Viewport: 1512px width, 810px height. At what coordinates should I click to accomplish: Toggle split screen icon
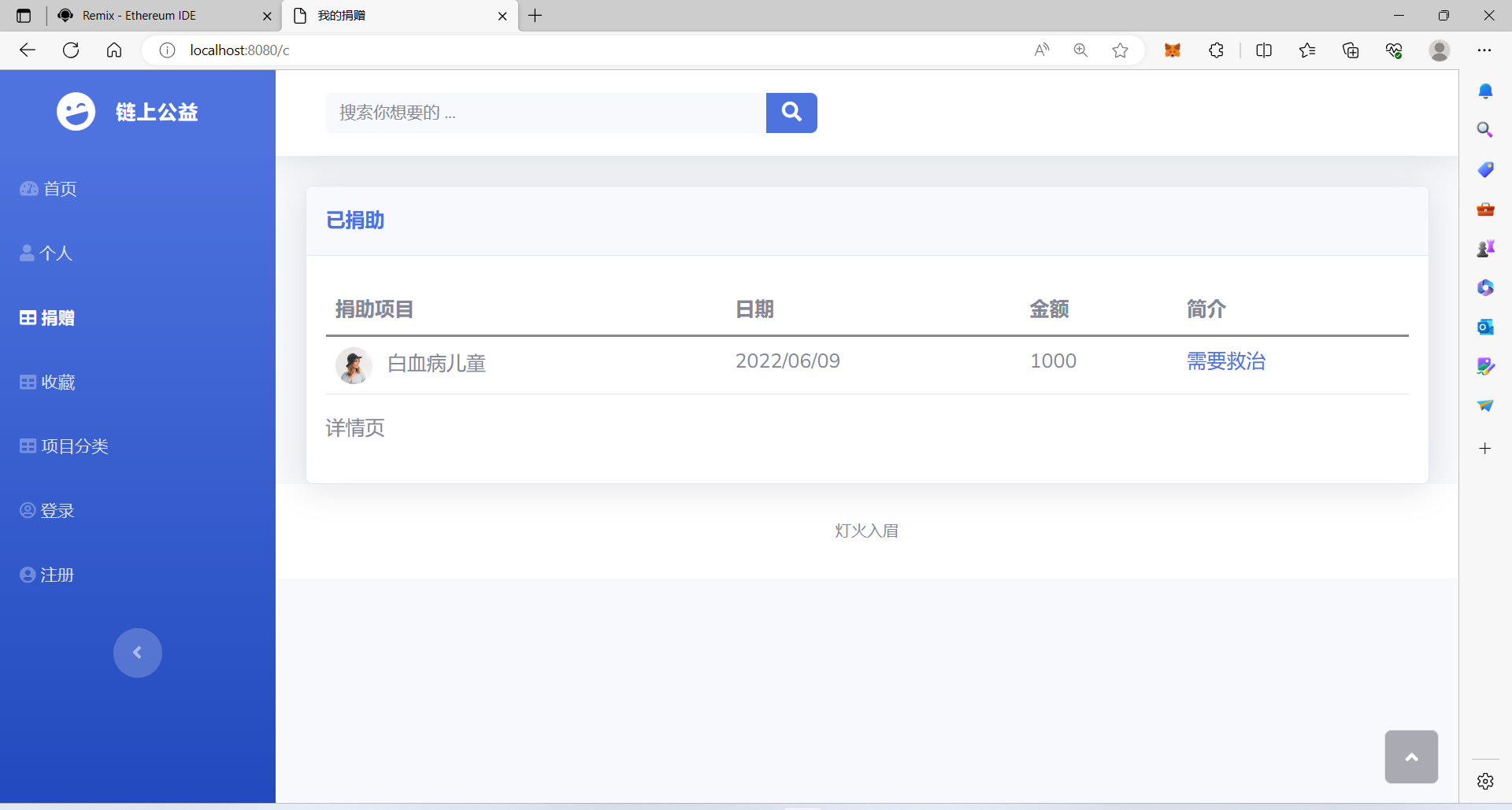1264,50
